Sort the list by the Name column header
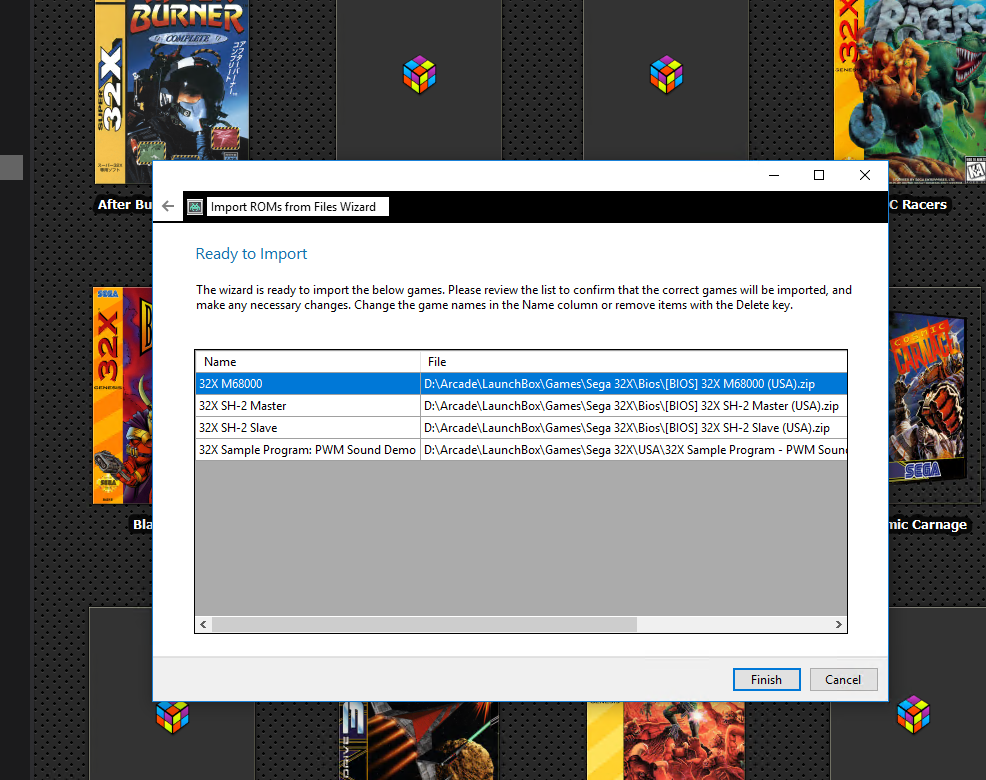The width and height of the screenshot is (986, 780). click(x=307, y=362)
